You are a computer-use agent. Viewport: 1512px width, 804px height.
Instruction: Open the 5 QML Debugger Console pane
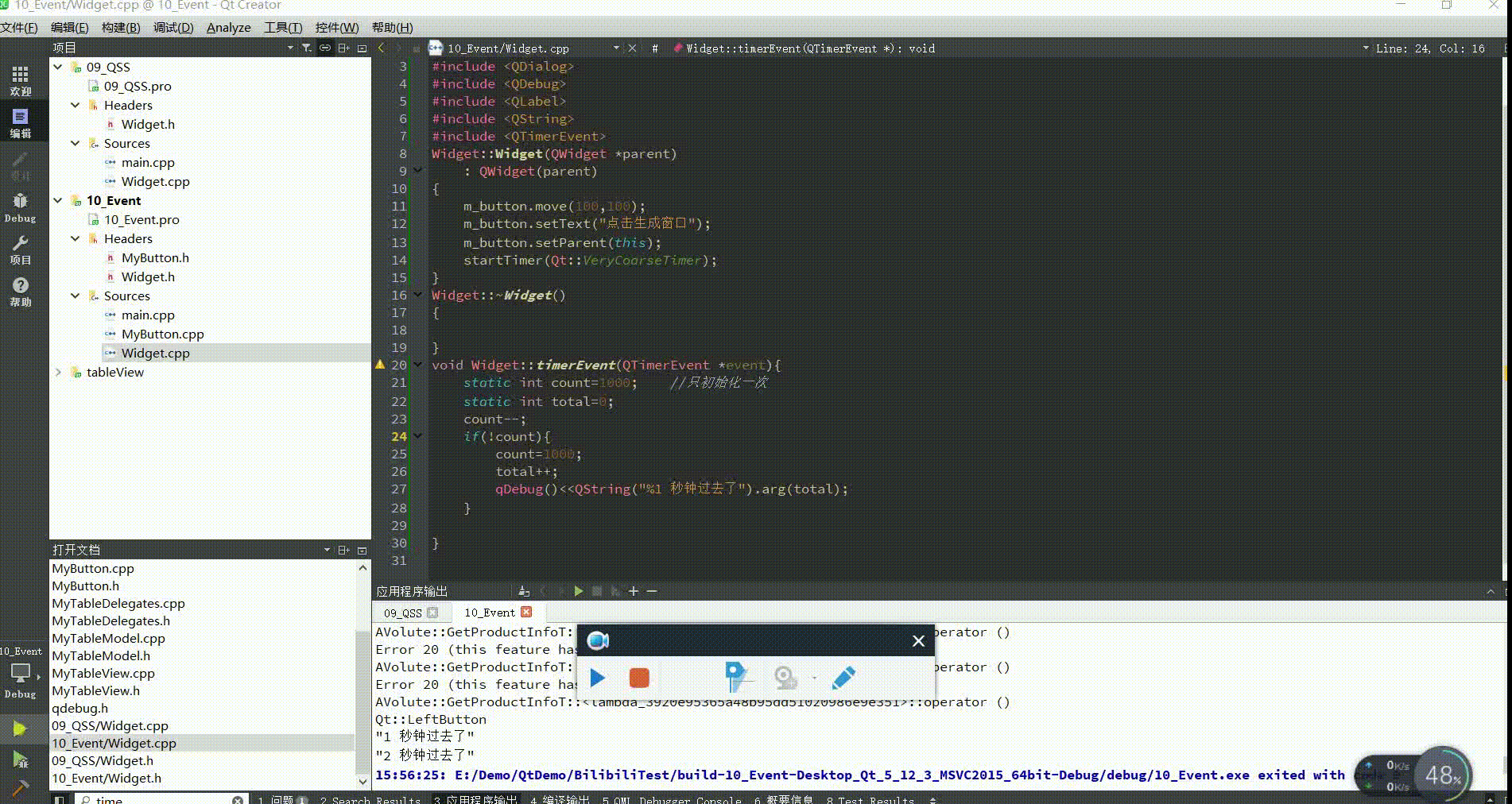672,799
